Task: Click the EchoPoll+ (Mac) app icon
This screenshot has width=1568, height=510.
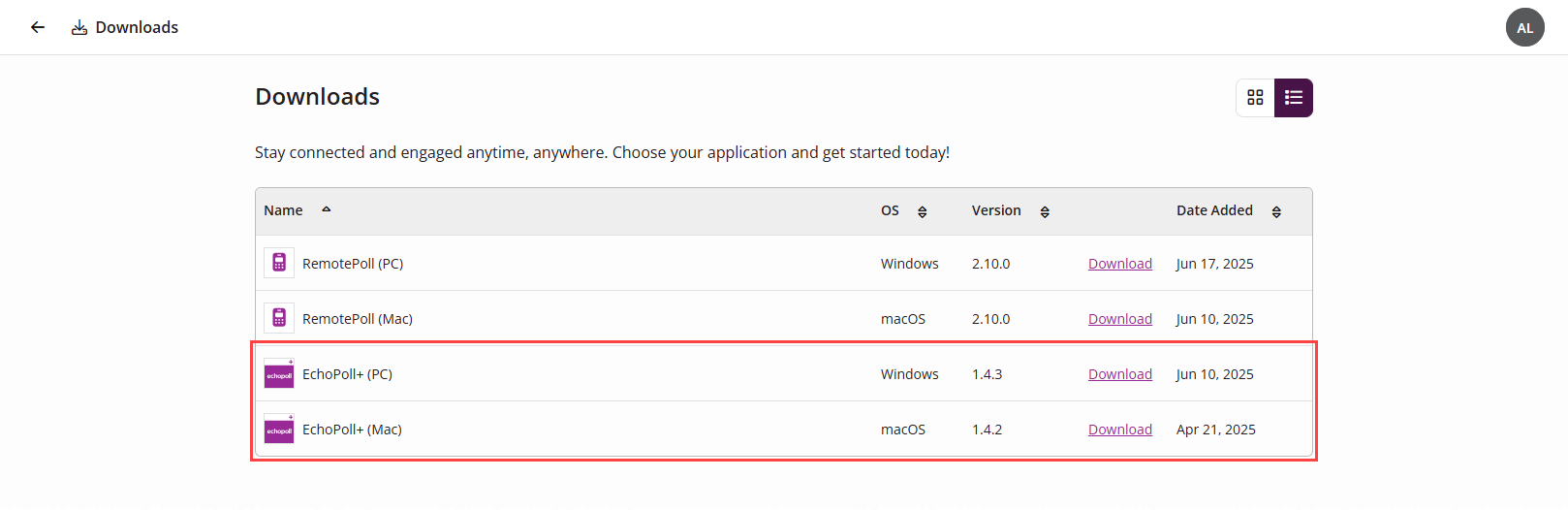Action: click(x=279, y=429)
